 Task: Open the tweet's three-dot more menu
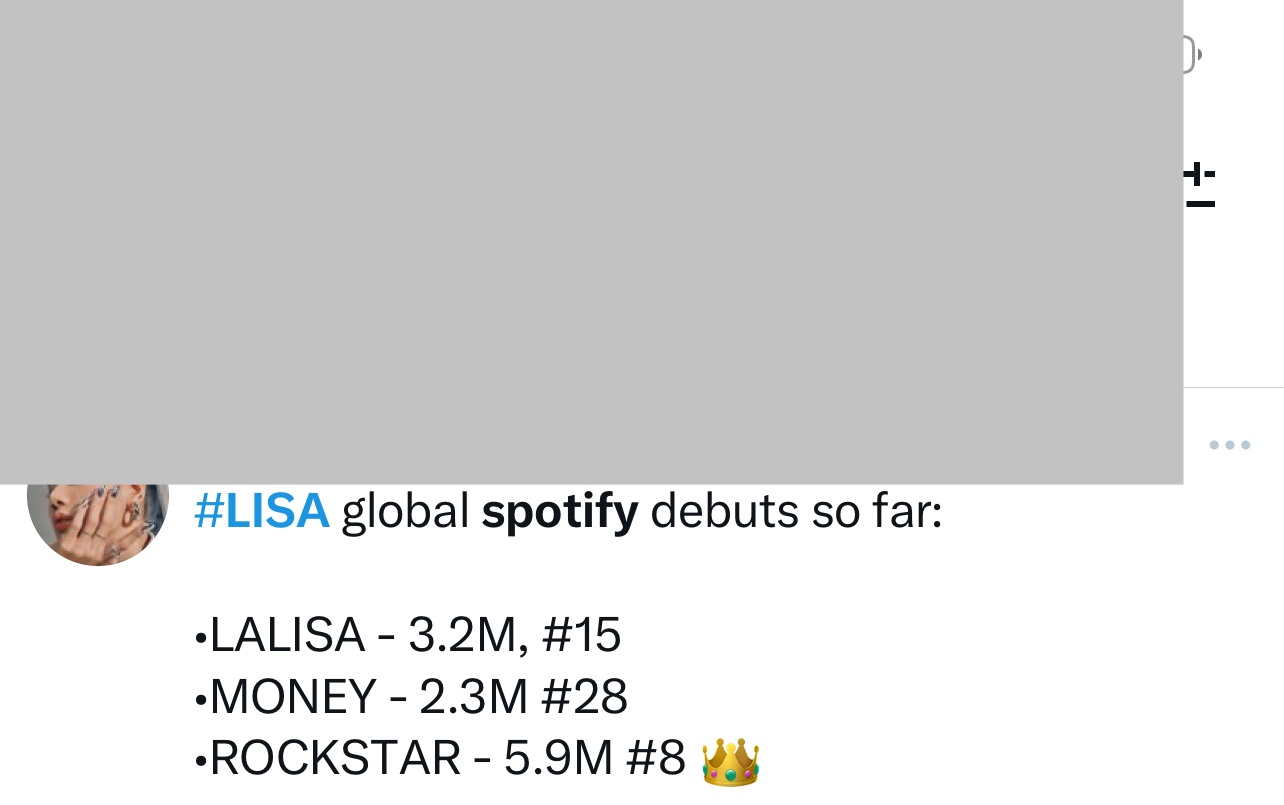point(1229,445)
